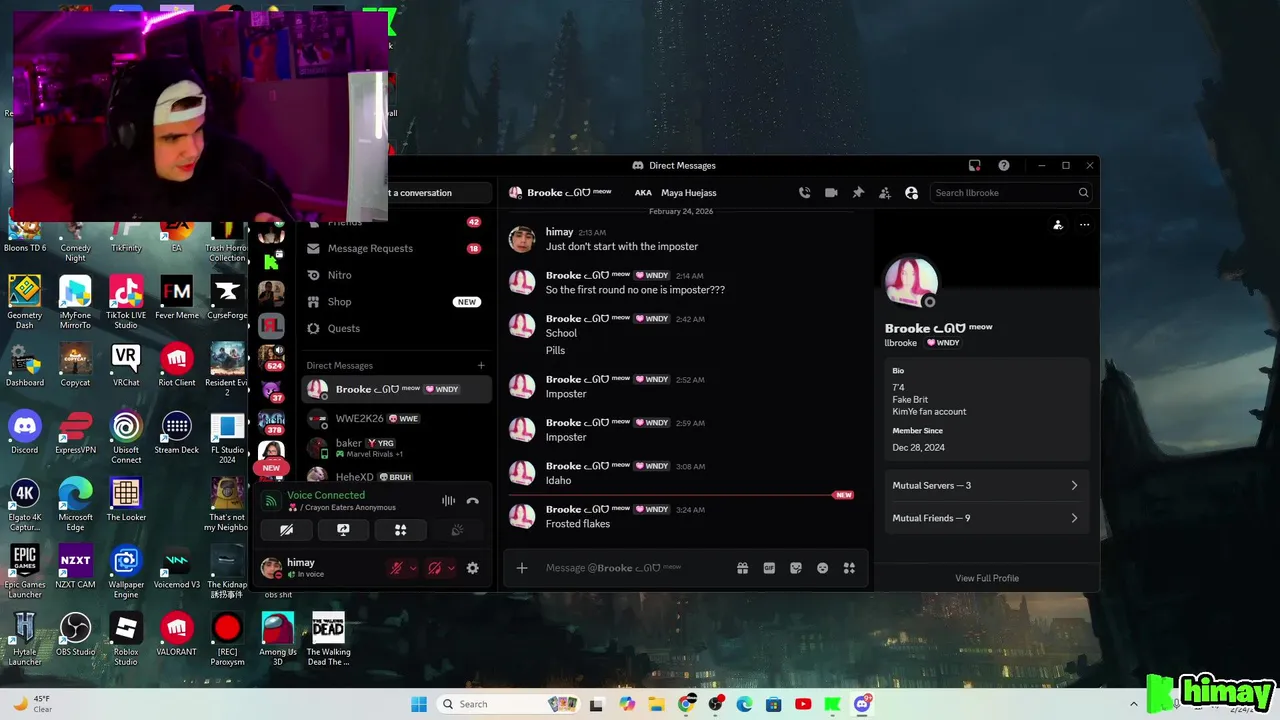Open the Nitro page
The image size is (1280, 720).
pos(396,275)
